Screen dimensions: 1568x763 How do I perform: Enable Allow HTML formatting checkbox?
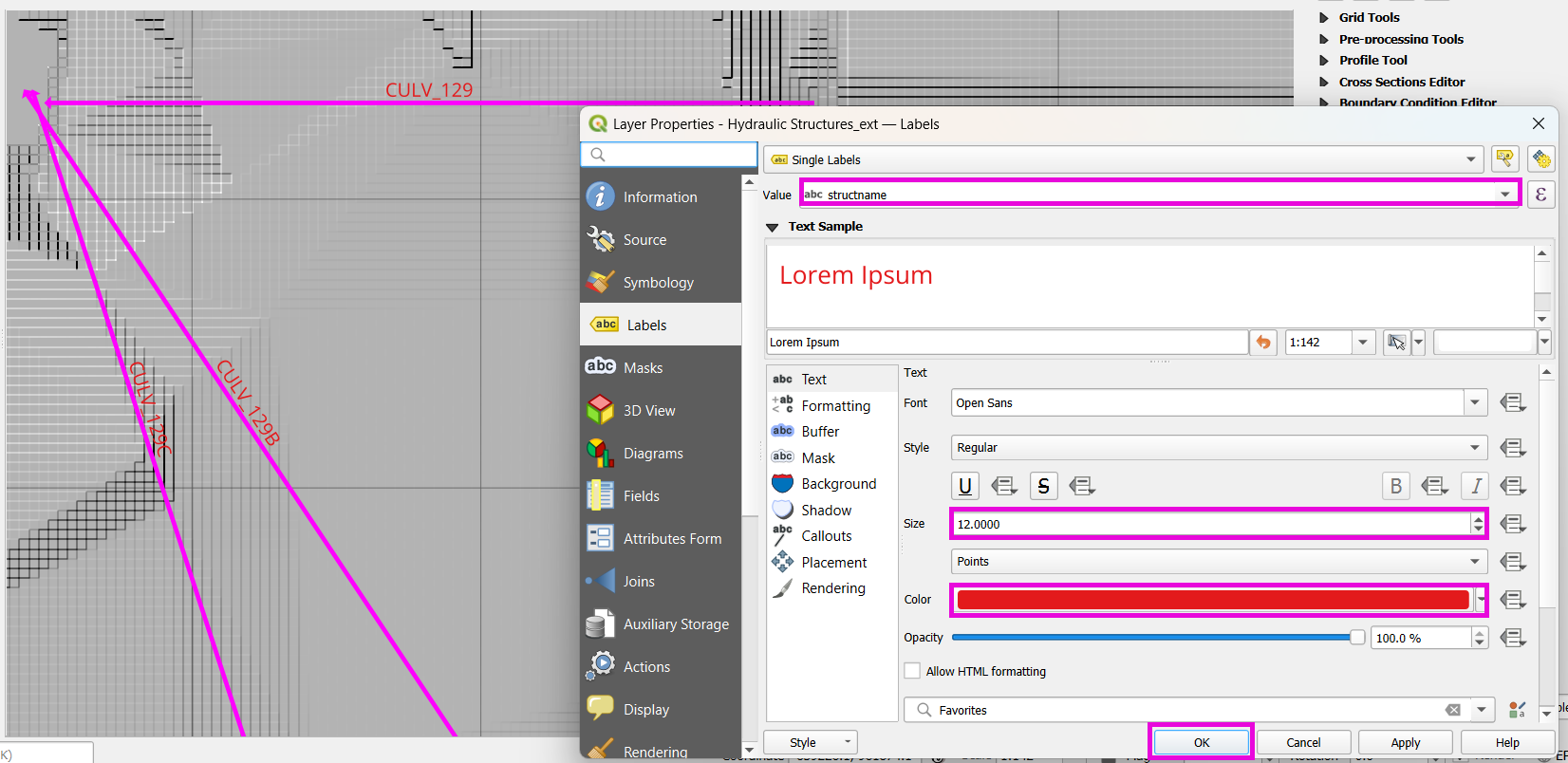pyautogui.click(x=912, y=671)
